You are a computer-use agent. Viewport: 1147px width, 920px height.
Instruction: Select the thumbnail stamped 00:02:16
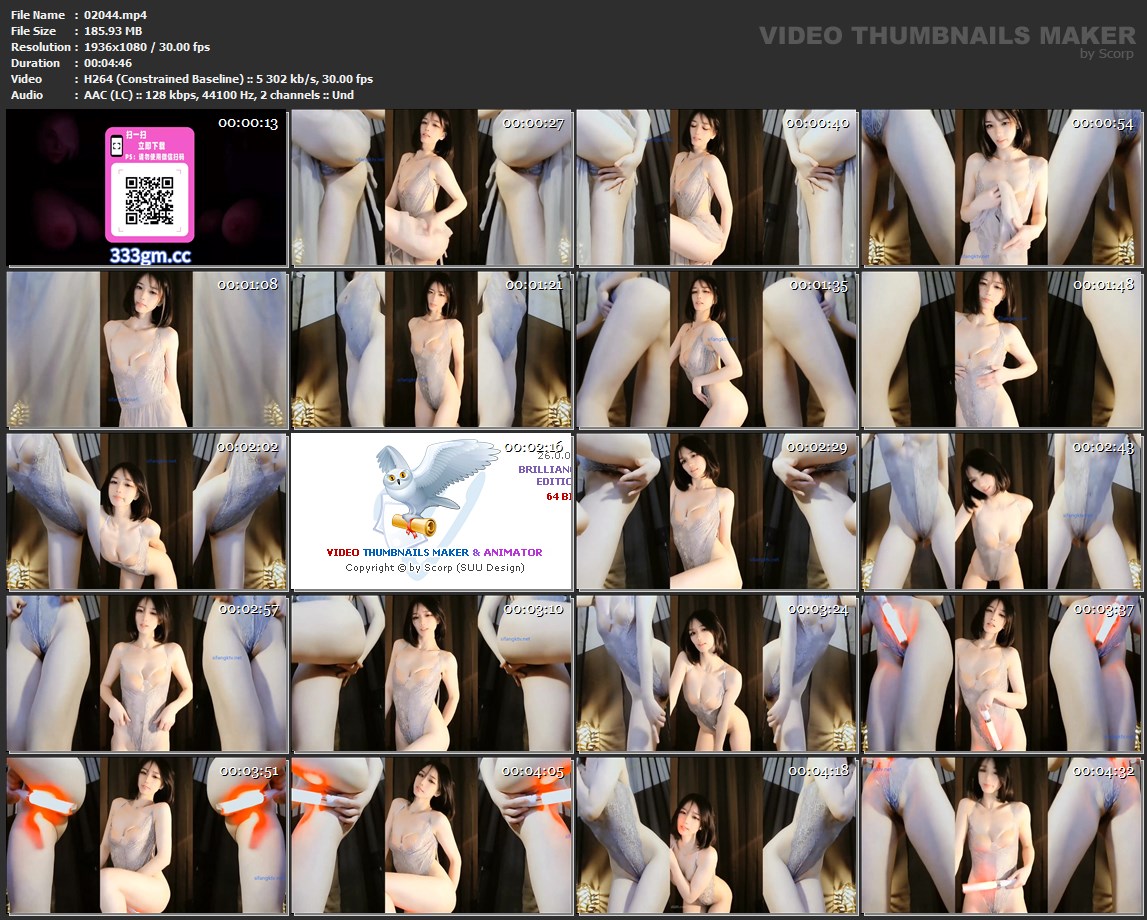pyautogui.click(x=432, y=511)
